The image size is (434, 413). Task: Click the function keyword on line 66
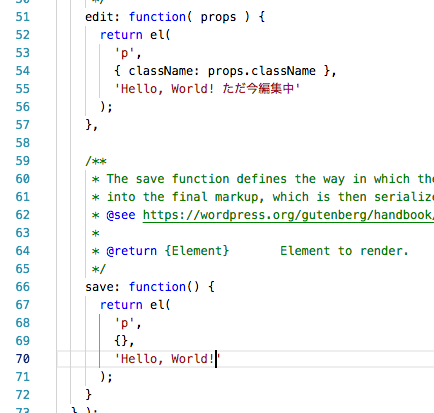click(157, 287)
